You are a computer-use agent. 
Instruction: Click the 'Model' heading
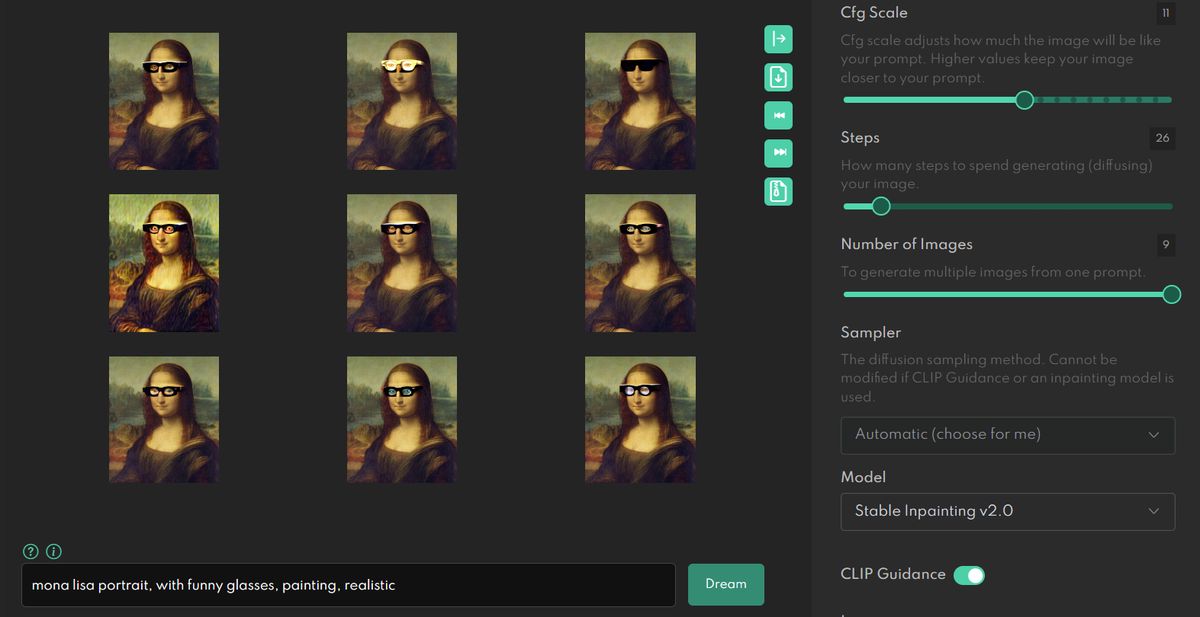pos(863,477)
